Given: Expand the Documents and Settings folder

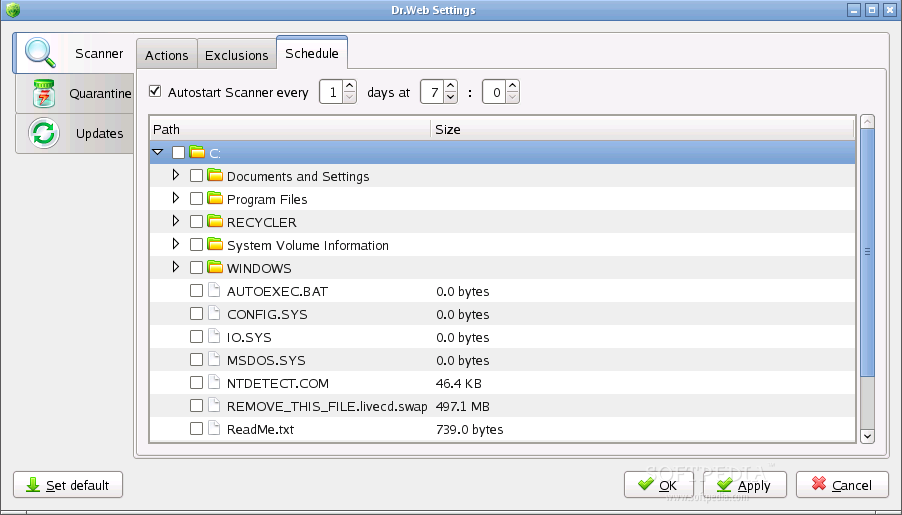Looking at the screenshot, I should (176, 174).
